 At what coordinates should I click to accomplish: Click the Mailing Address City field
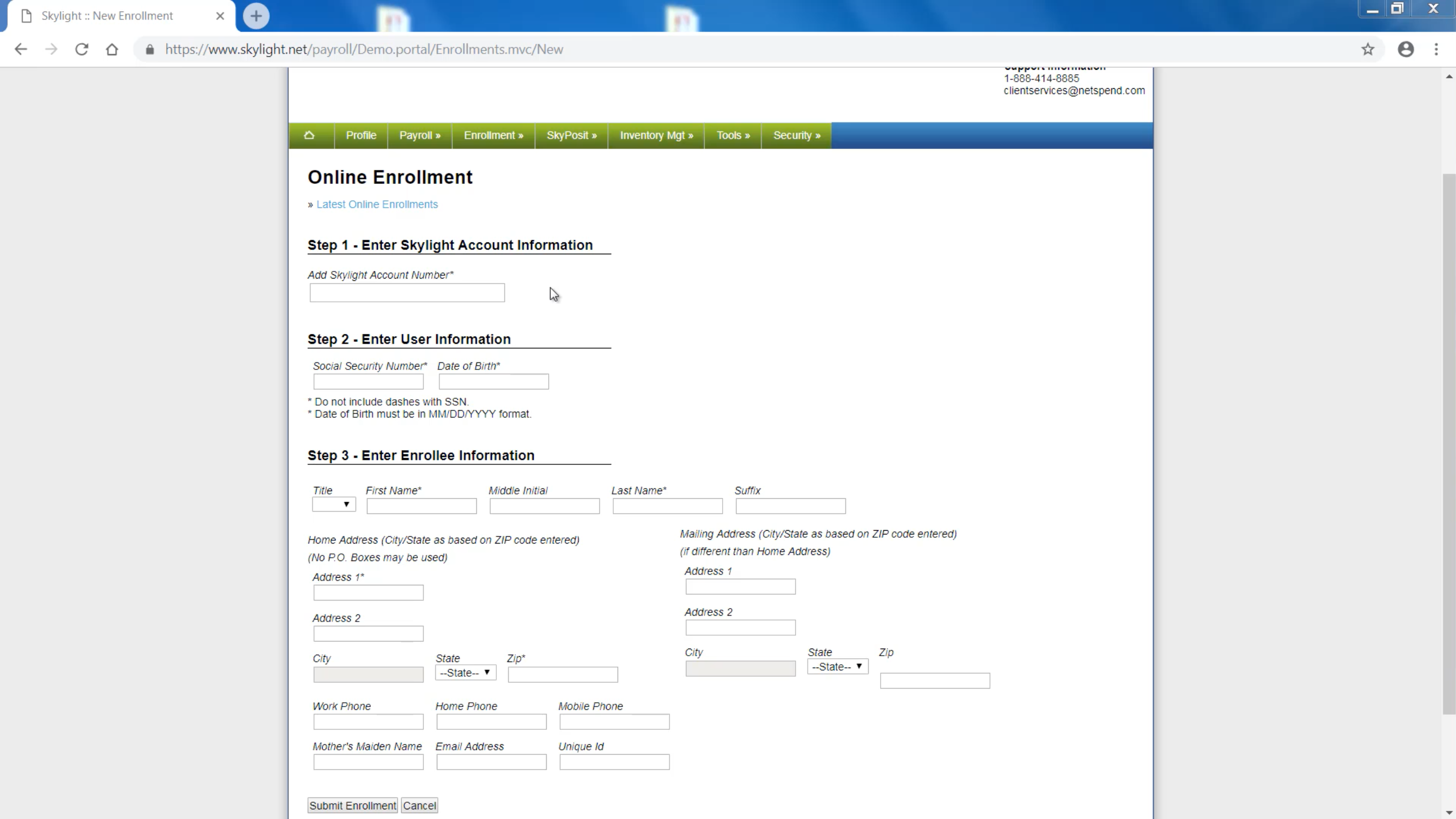[740, 669]
